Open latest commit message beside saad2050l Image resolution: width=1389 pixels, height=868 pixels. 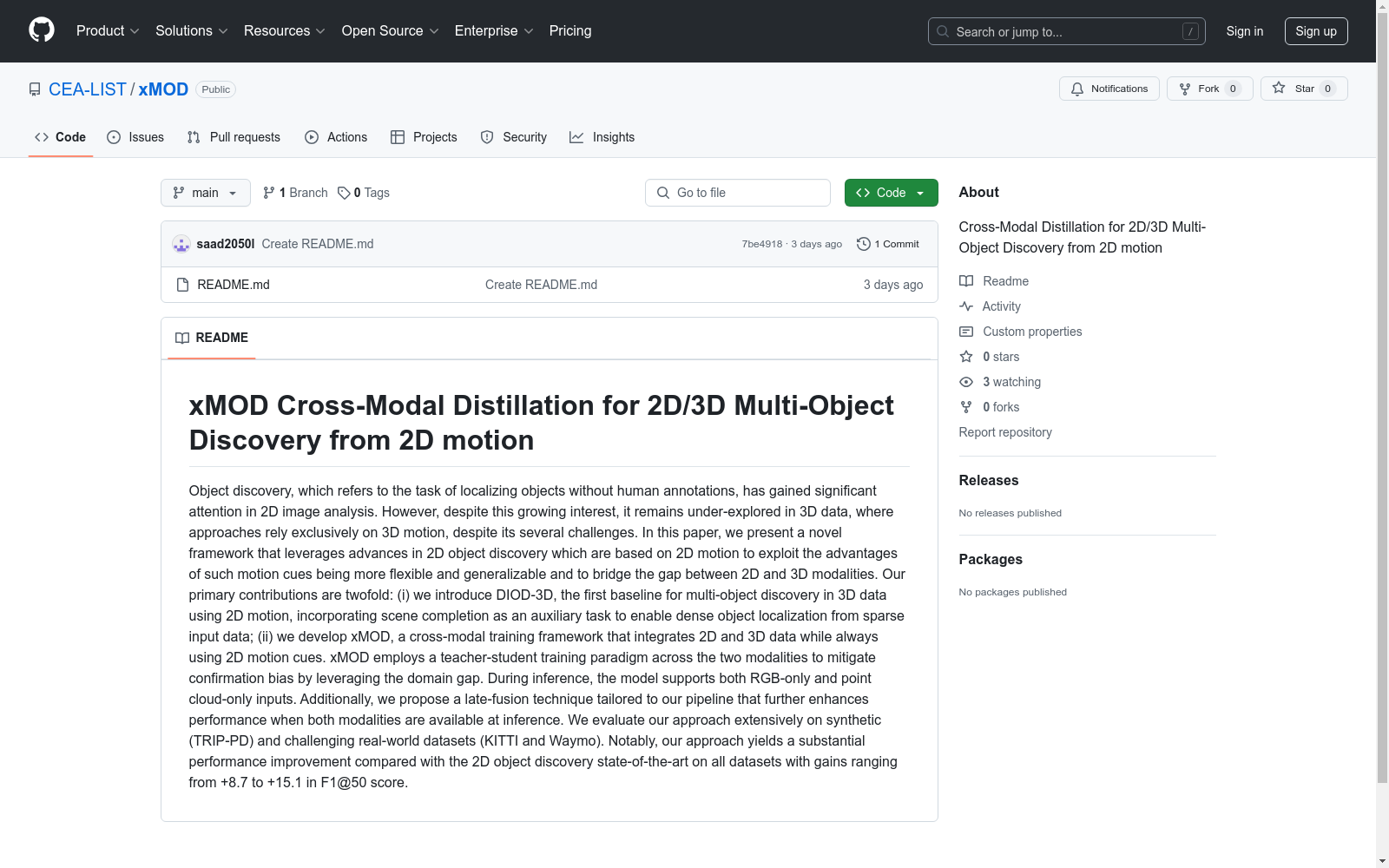[318, 244]
